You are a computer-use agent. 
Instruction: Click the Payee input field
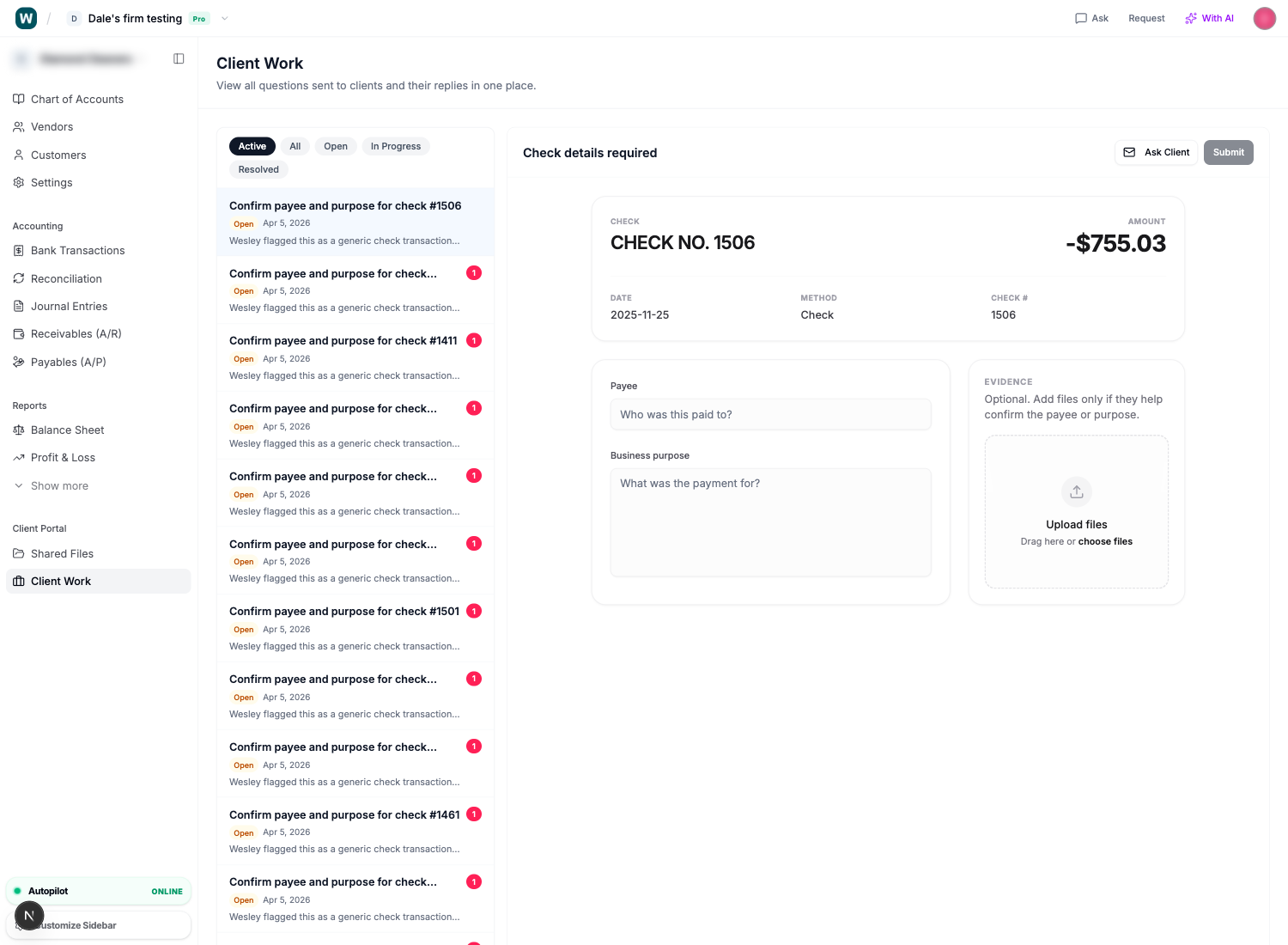click(770, 414)
